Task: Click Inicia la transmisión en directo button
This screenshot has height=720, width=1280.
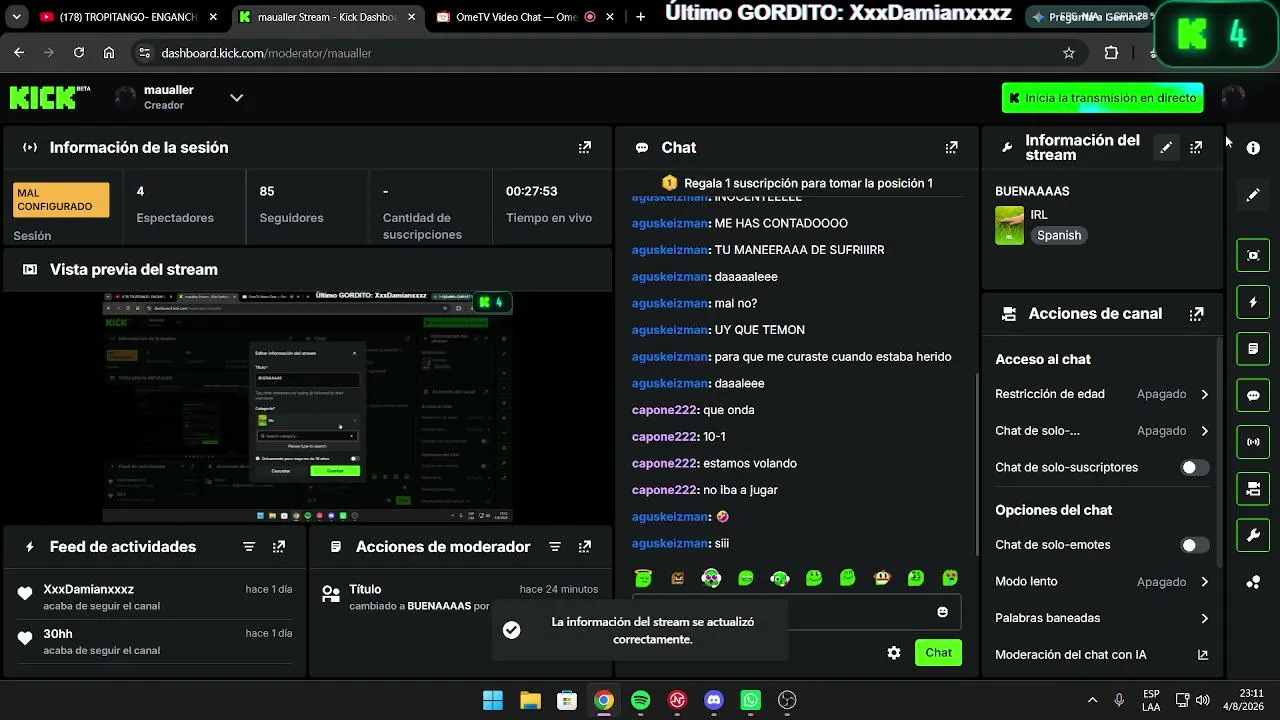Action: [x=1103, y=98]
